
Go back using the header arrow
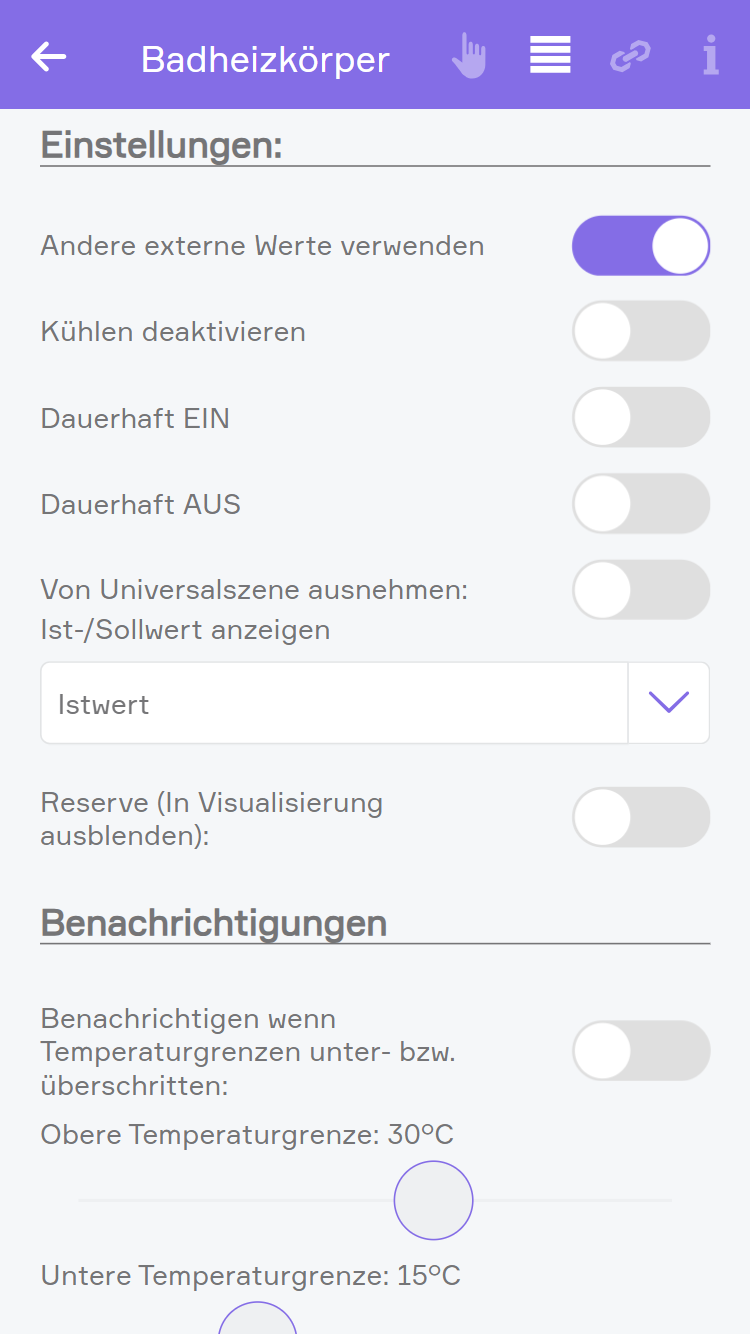coord(48,57)
